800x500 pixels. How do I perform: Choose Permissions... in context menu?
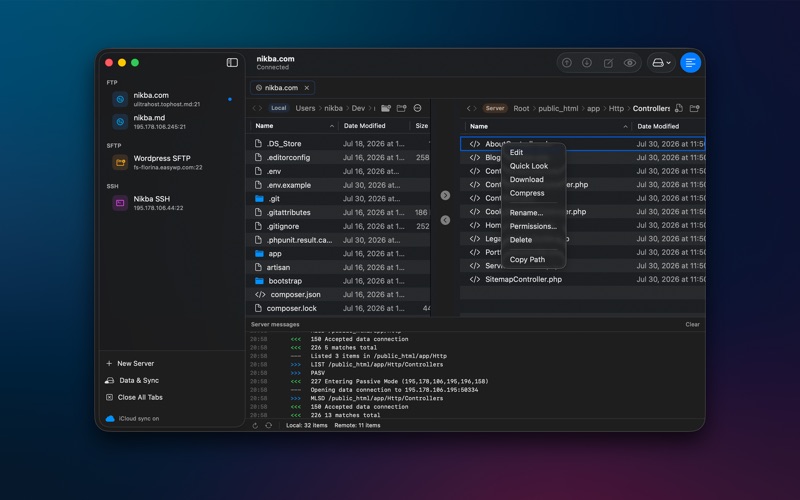[533, 226]
